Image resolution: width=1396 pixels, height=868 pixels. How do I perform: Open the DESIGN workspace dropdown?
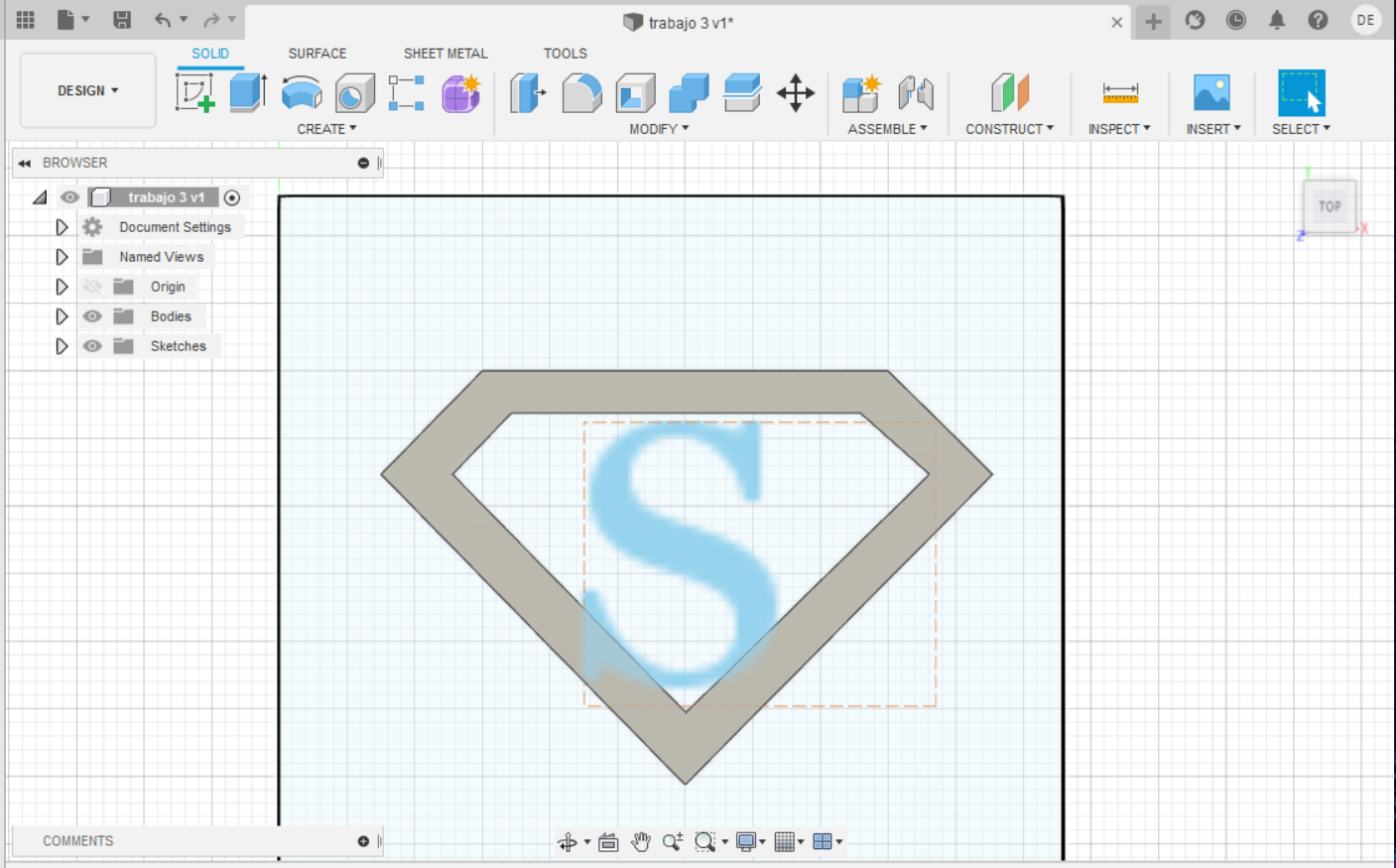(88, 90)
